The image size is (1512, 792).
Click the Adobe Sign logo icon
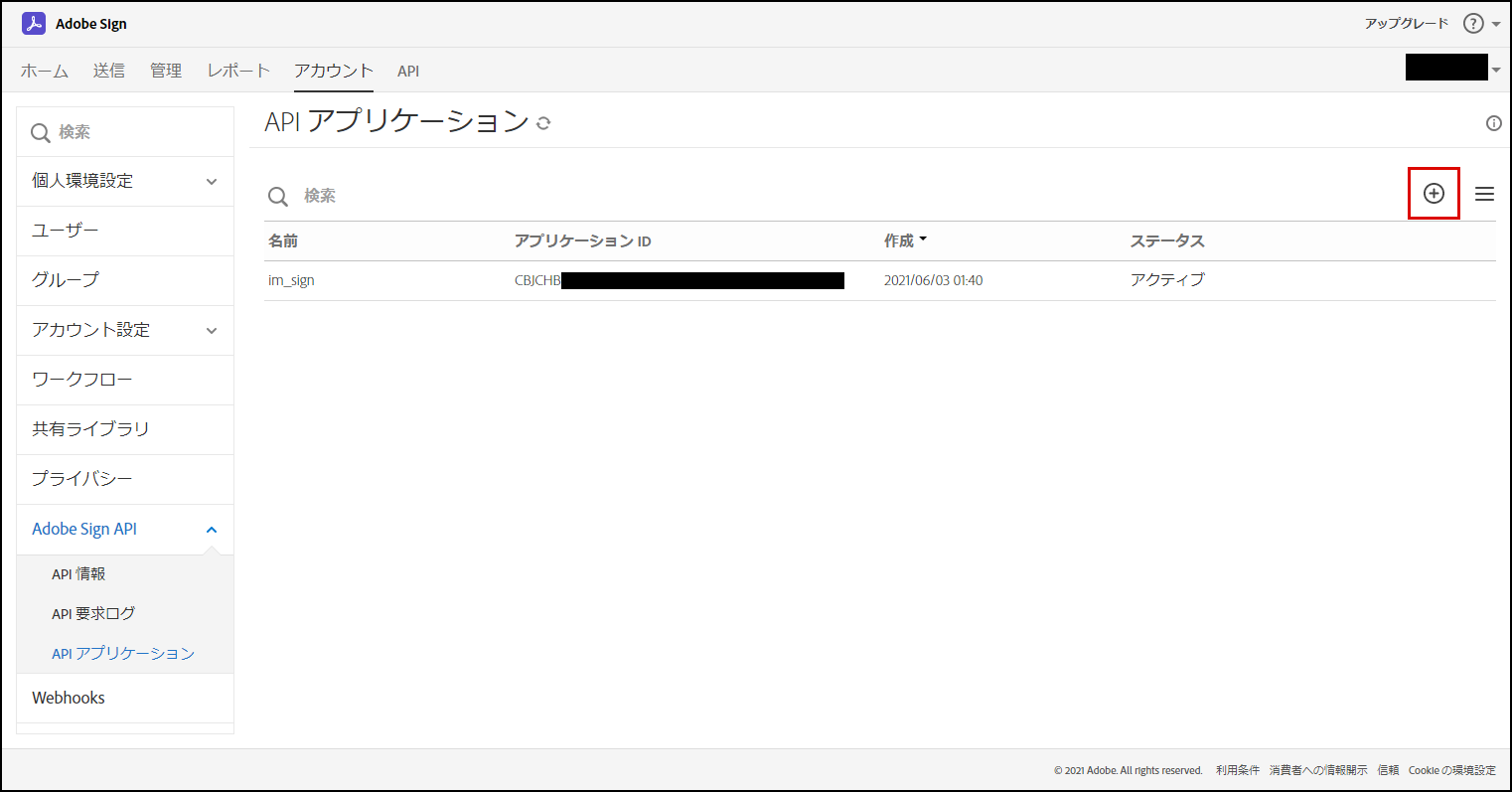pyautogui.click(x=33, y=23)
